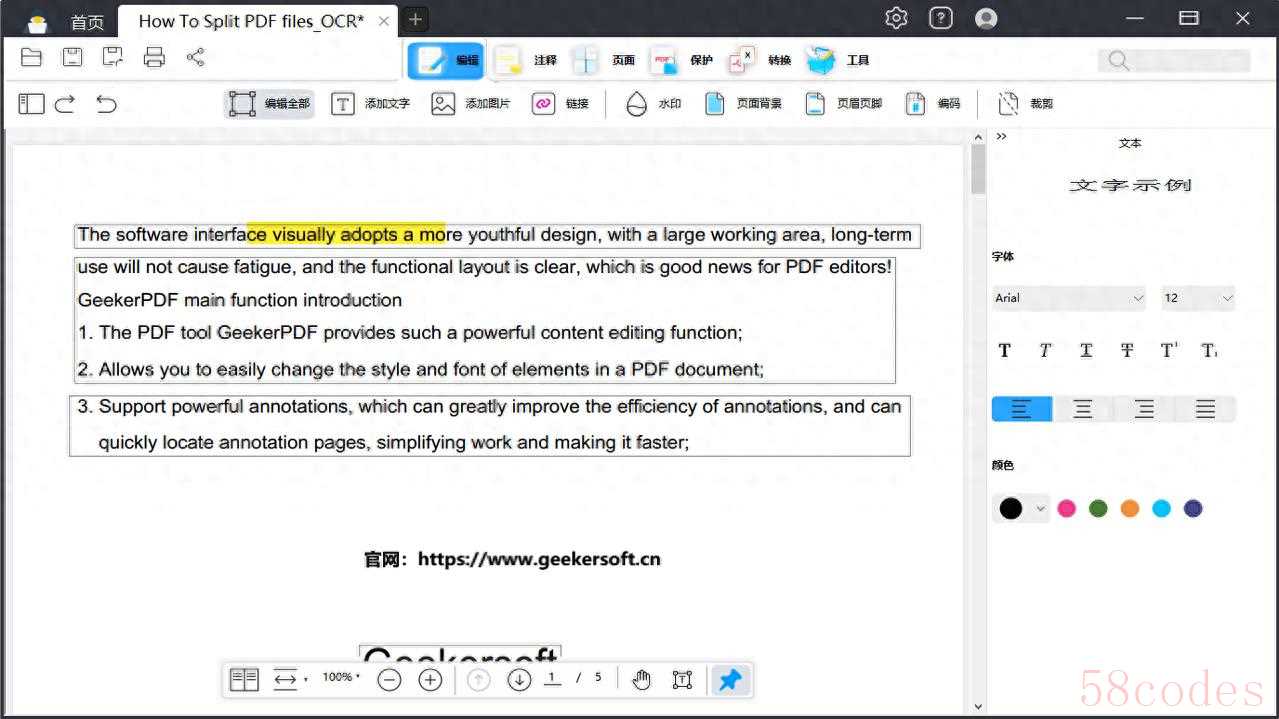Pick the pink color swatch

point(1067,508)
